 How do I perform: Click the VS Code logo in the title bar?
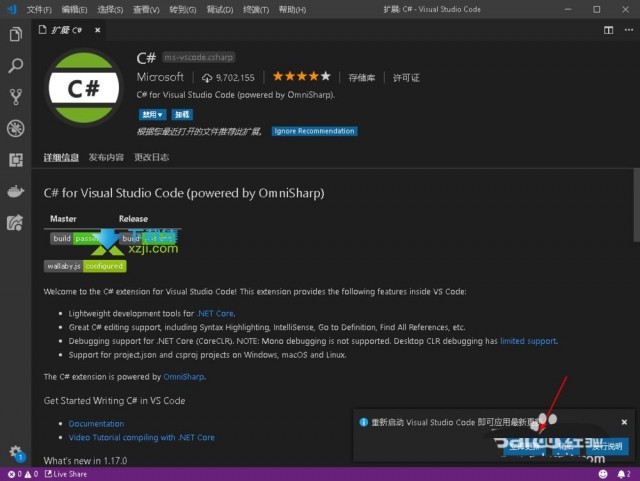(12, 9)
